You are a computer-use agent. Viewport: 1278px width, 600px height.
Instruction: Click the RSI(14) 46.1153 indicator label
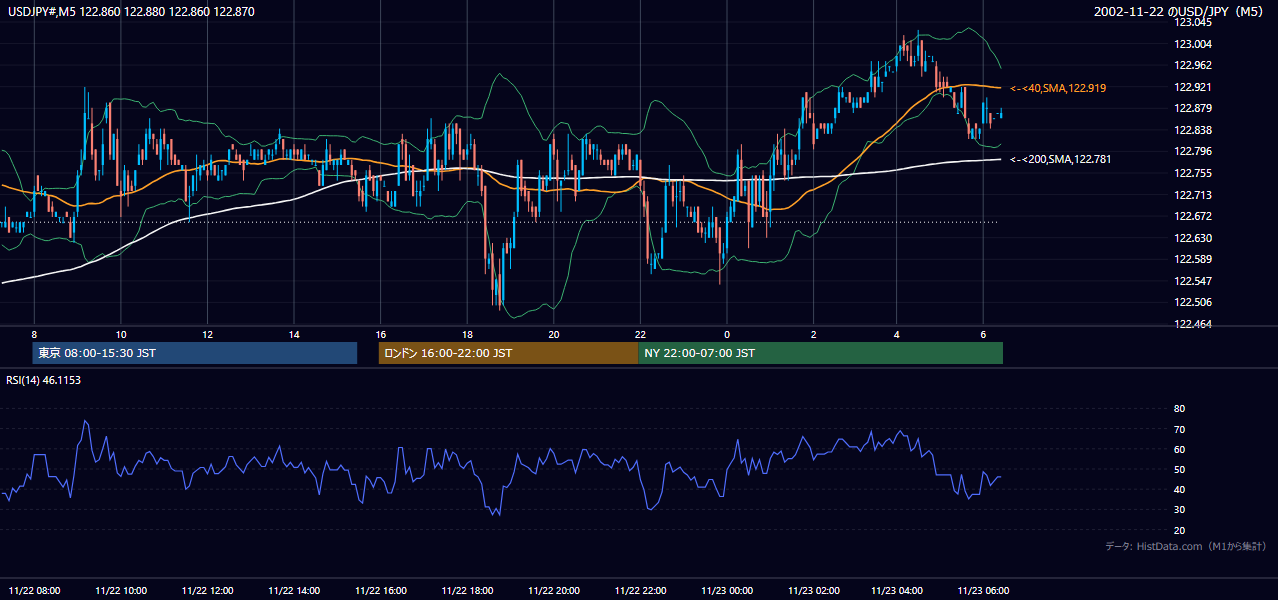coord(43,380)
